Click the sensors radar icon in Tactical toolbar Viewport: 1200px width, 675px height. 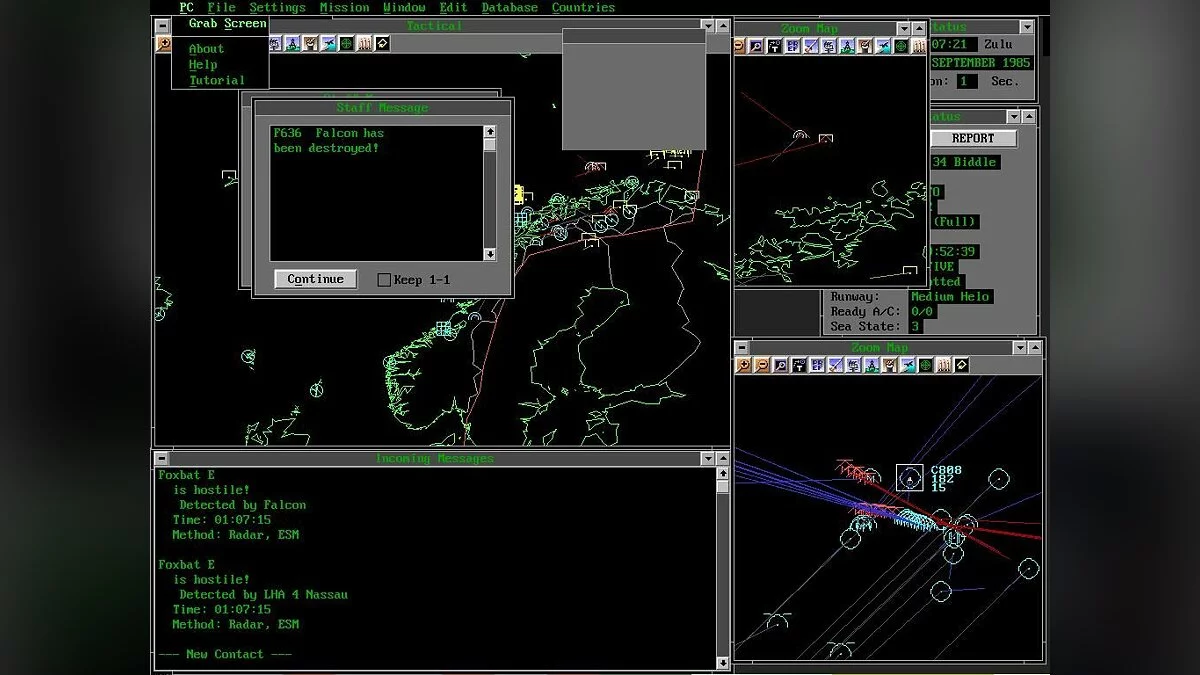(x=310, y=43)
